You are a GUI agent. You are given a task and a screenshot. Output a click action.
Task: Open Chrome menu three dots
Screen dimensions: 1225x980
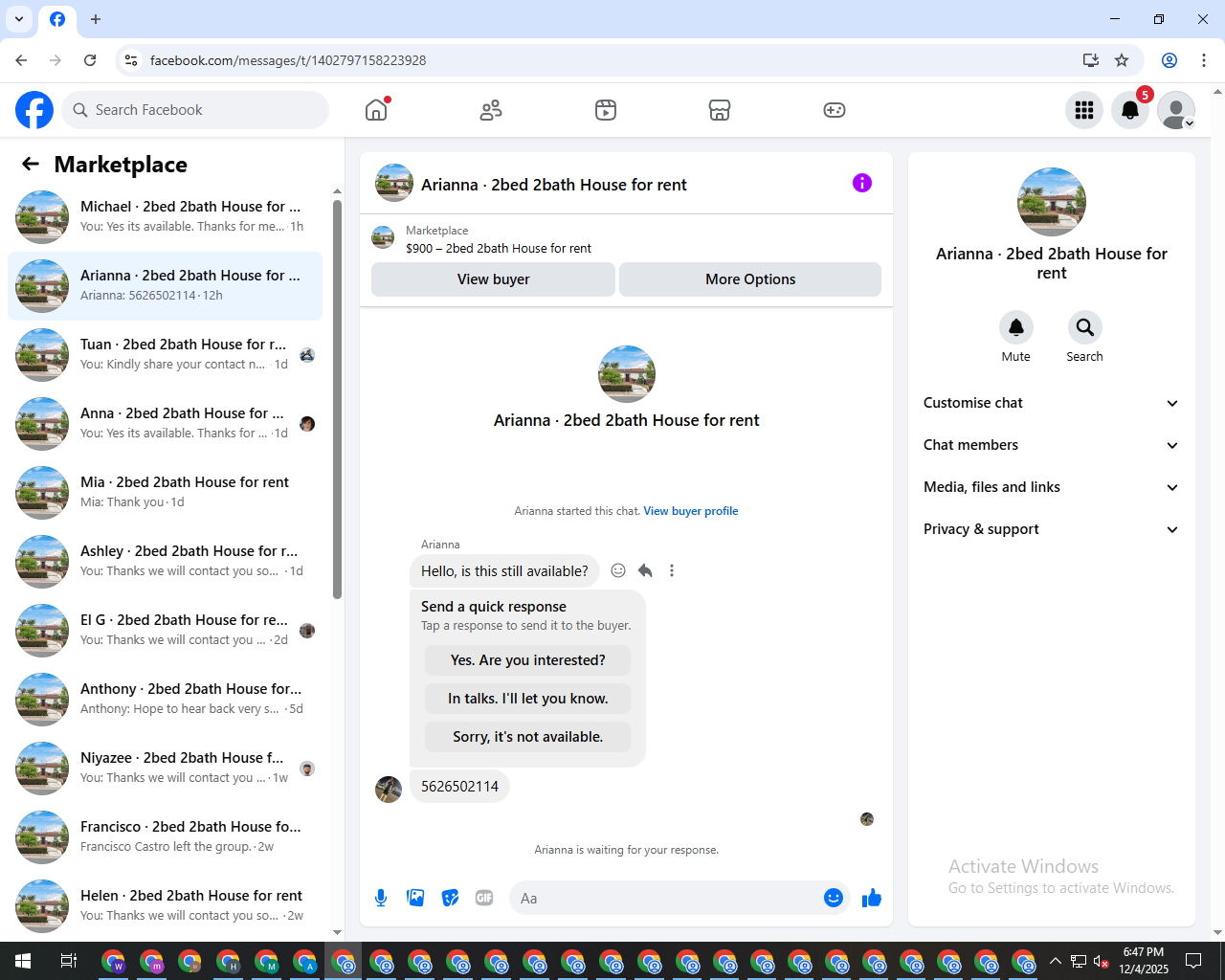[1204, 60]
